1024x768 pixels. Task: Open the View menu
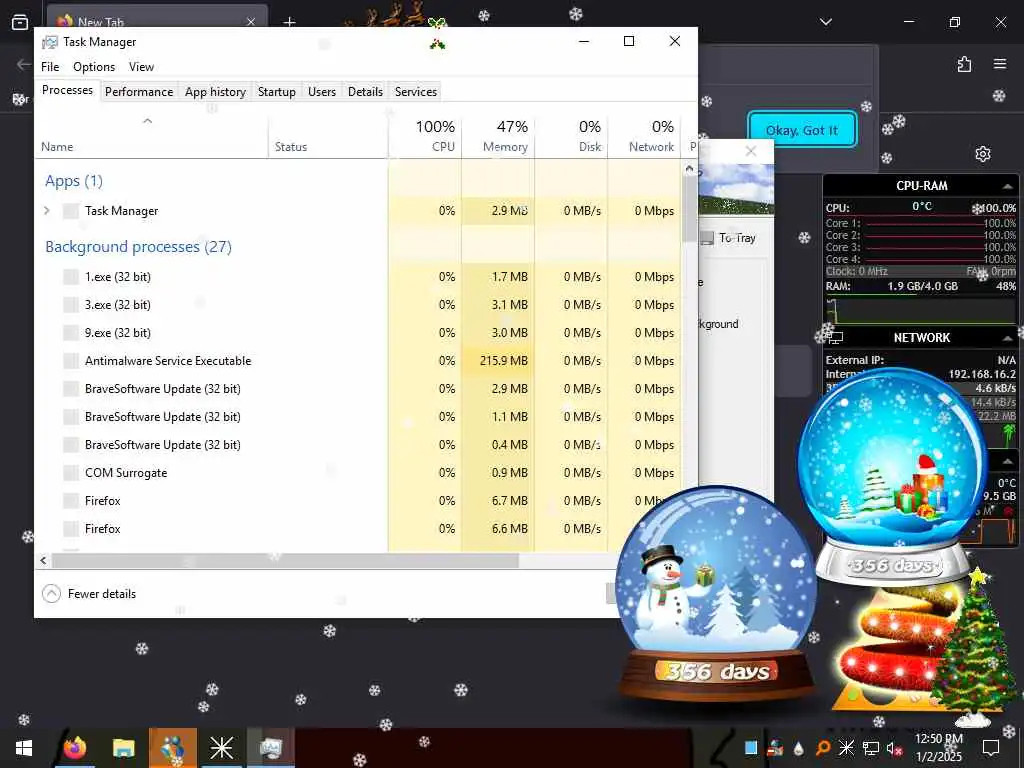click(x=141, y=67)
